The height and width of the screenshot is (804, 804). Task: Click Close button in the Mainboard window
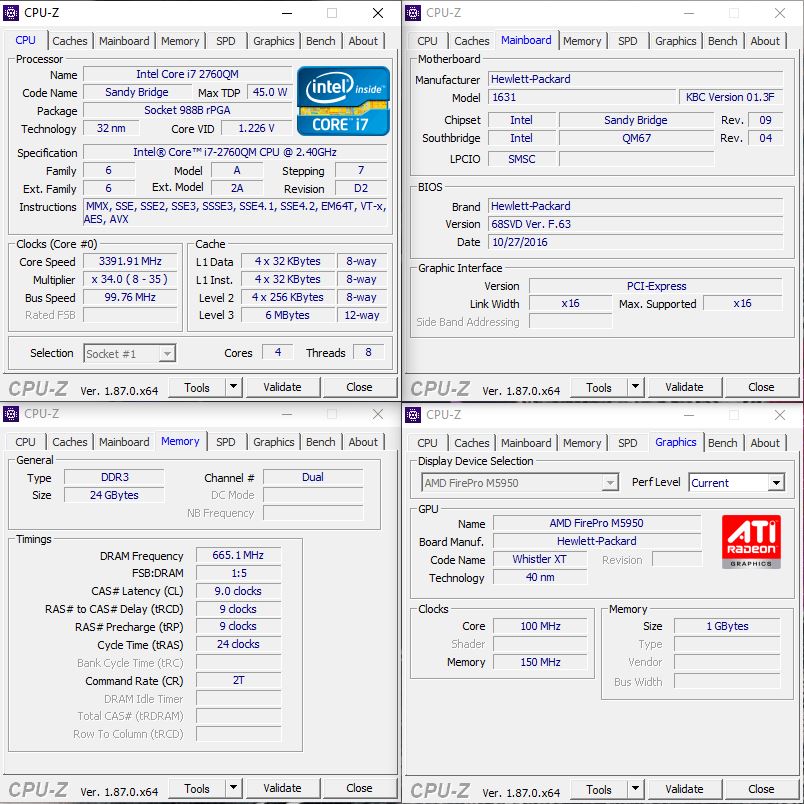tap(761, 387)
